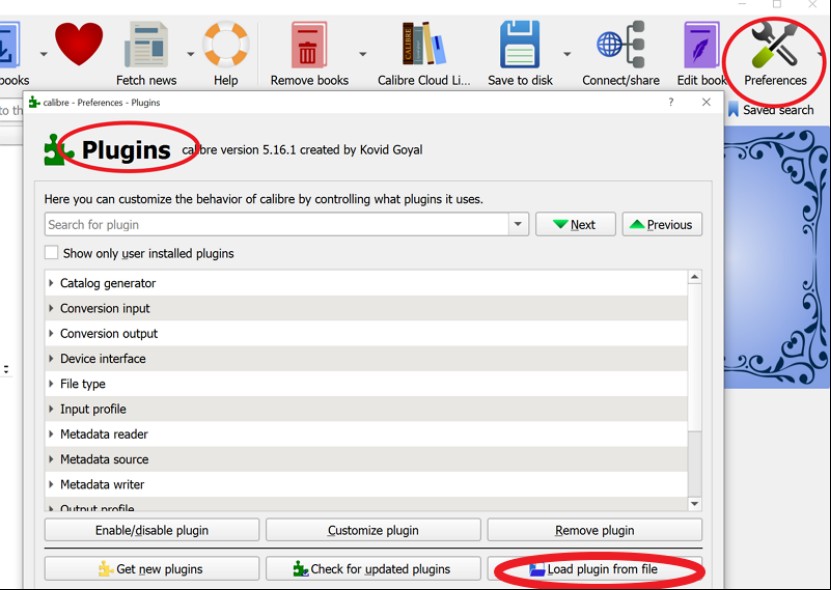831x590 pixels.
Task: Click Load plugin from file button
Action: coord(595,569)
